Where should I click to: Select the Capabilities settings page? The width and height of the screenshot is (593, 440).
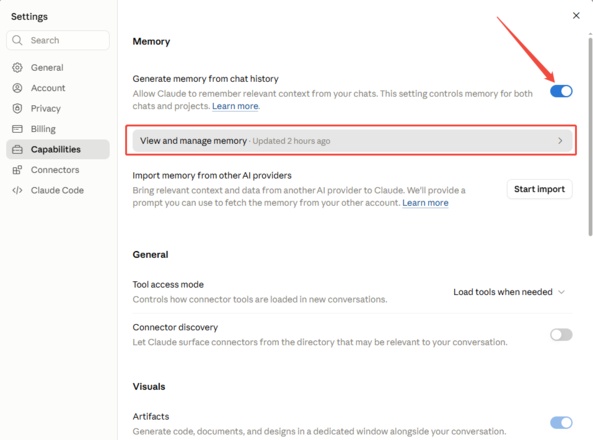click(58, 149)
